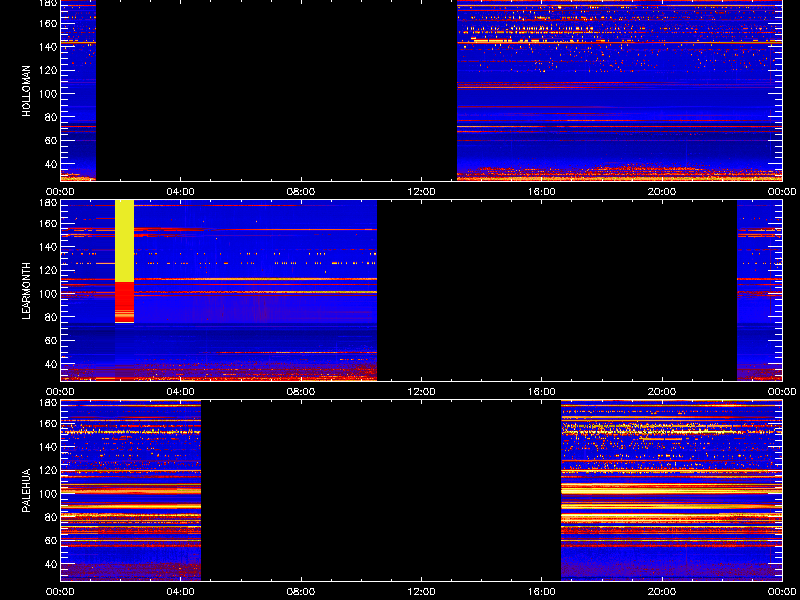Pick the 180 frequency label on Palehua axis
800x600 pixels.
tap(49, 403)
